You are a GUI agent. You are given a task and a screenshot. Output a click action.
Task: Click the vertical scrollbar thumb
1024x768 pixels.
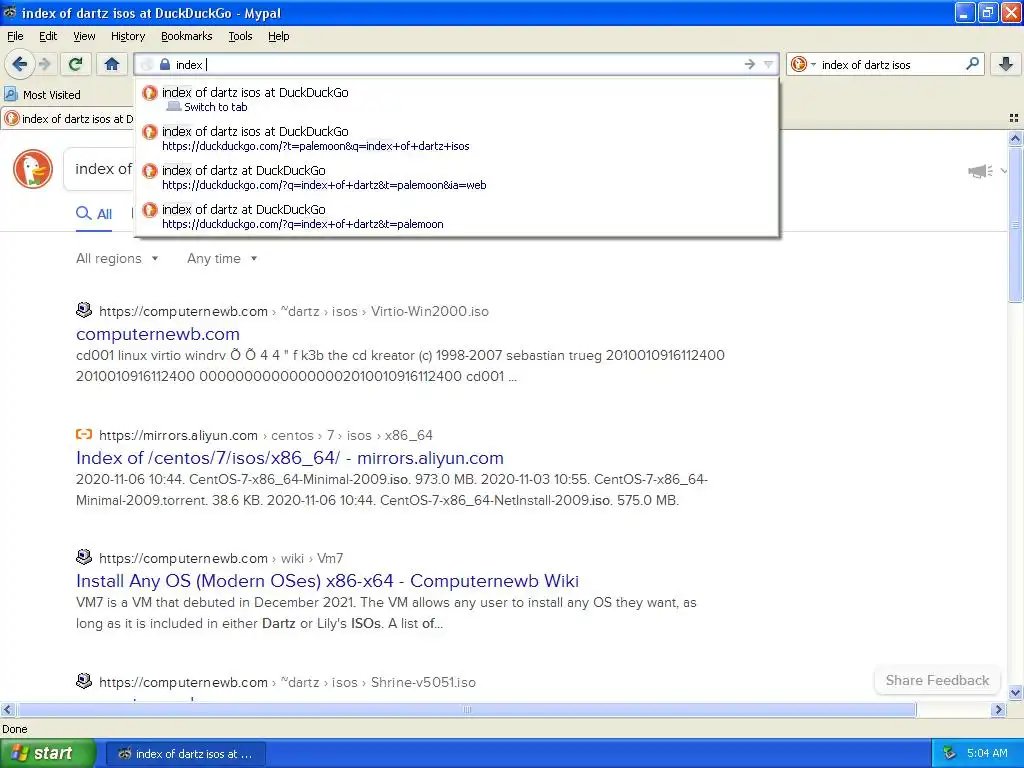click(1015, 225)
